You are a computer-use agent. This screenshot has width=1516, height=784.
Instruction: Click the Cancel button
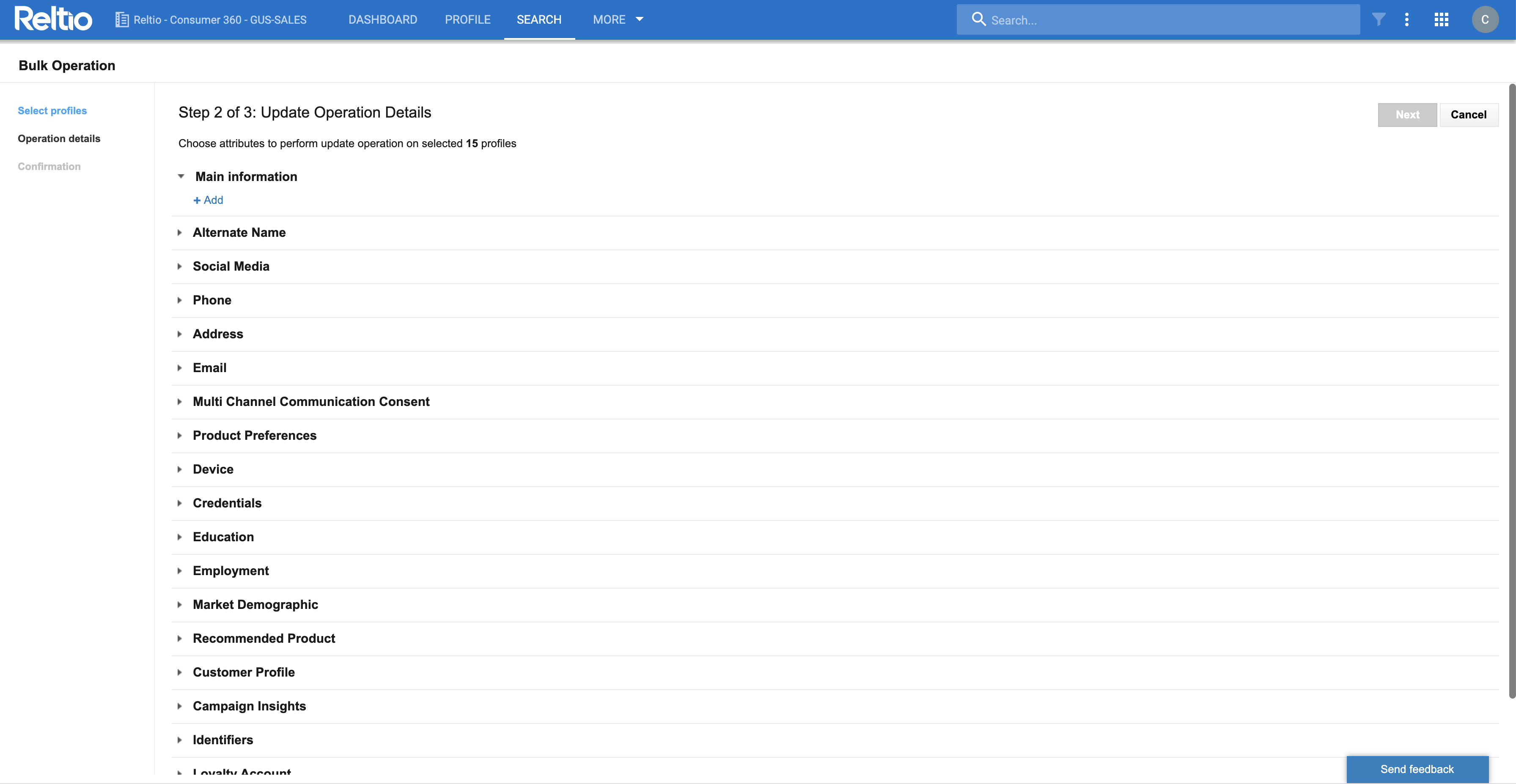click(1468, 115)
